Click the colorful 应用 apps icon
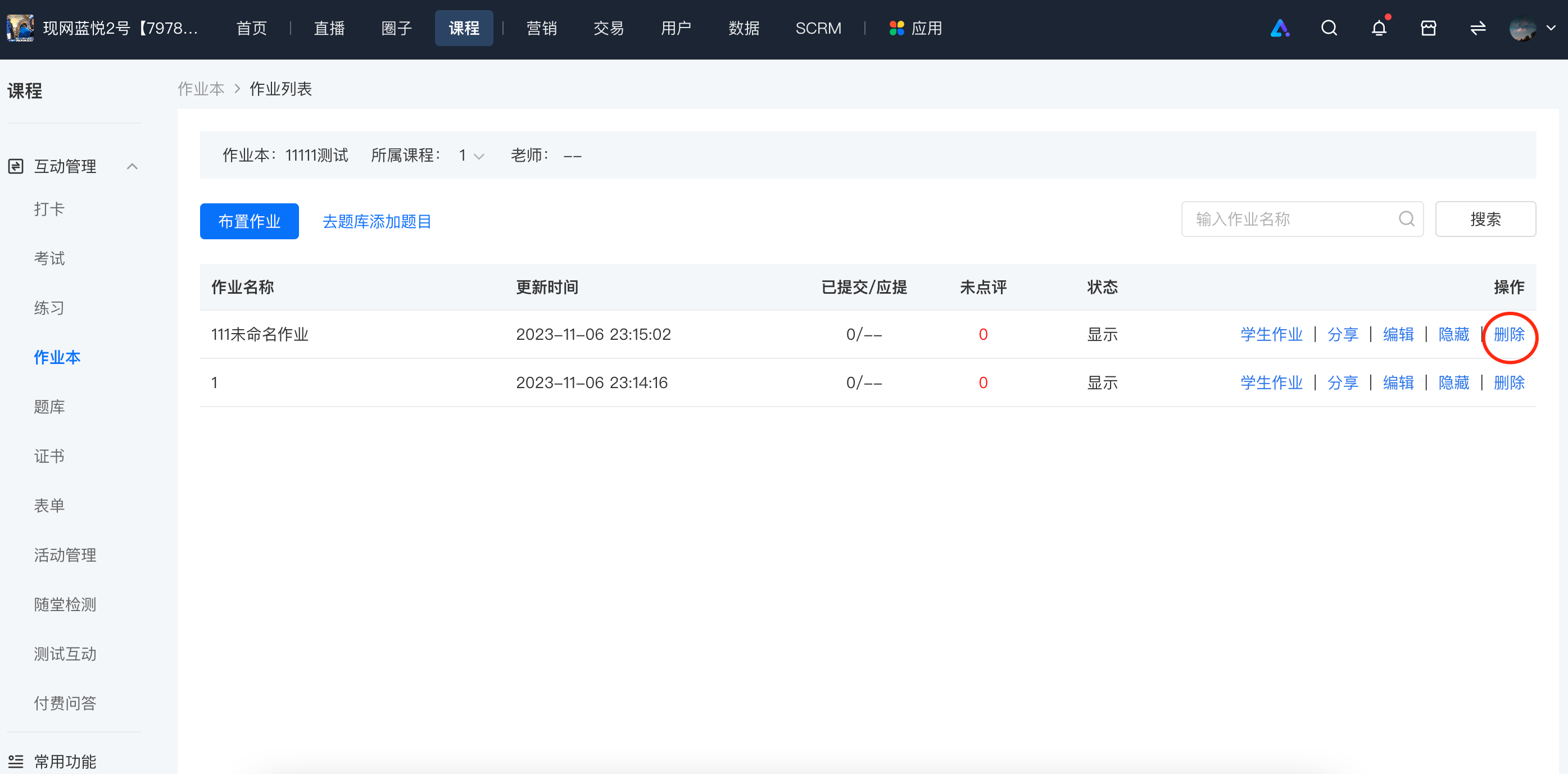Viewport: 1568px width, 774px height. [x=896, y=29]
